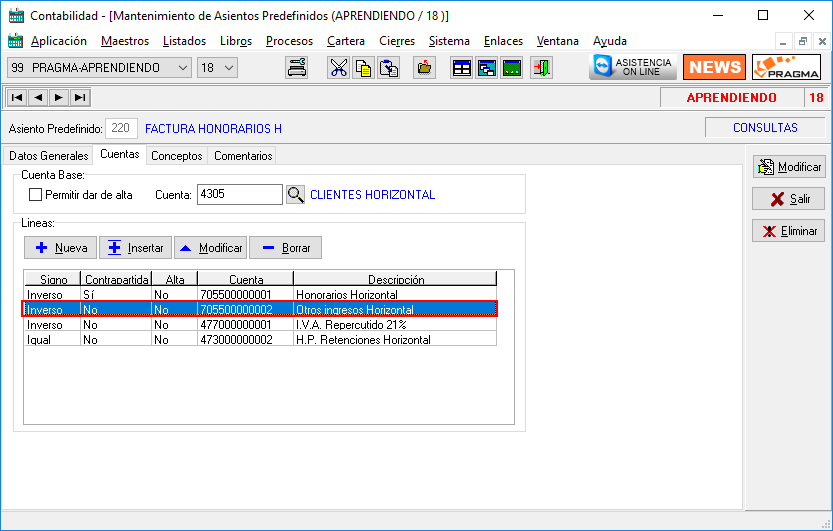Image resolution: width=833 pixels, height=531 pixels.
Task: Open the Cartera menu
Action: click(x=346, y=41)
